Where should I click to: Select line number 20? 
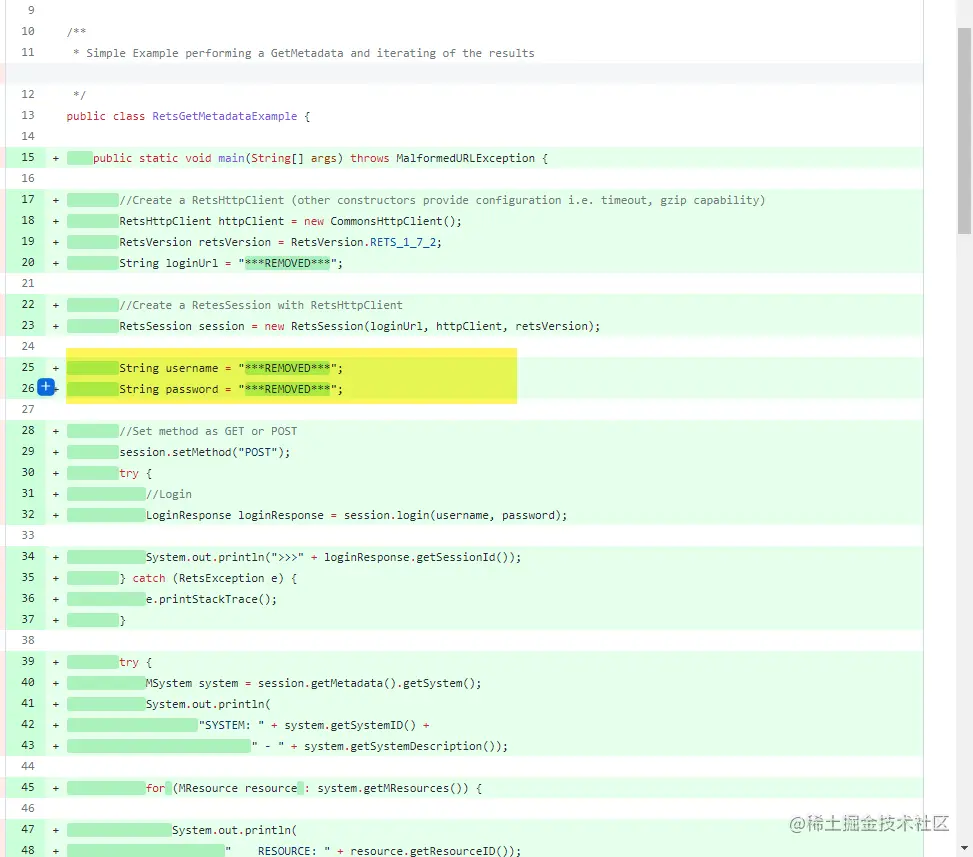(x=28, y=262)
